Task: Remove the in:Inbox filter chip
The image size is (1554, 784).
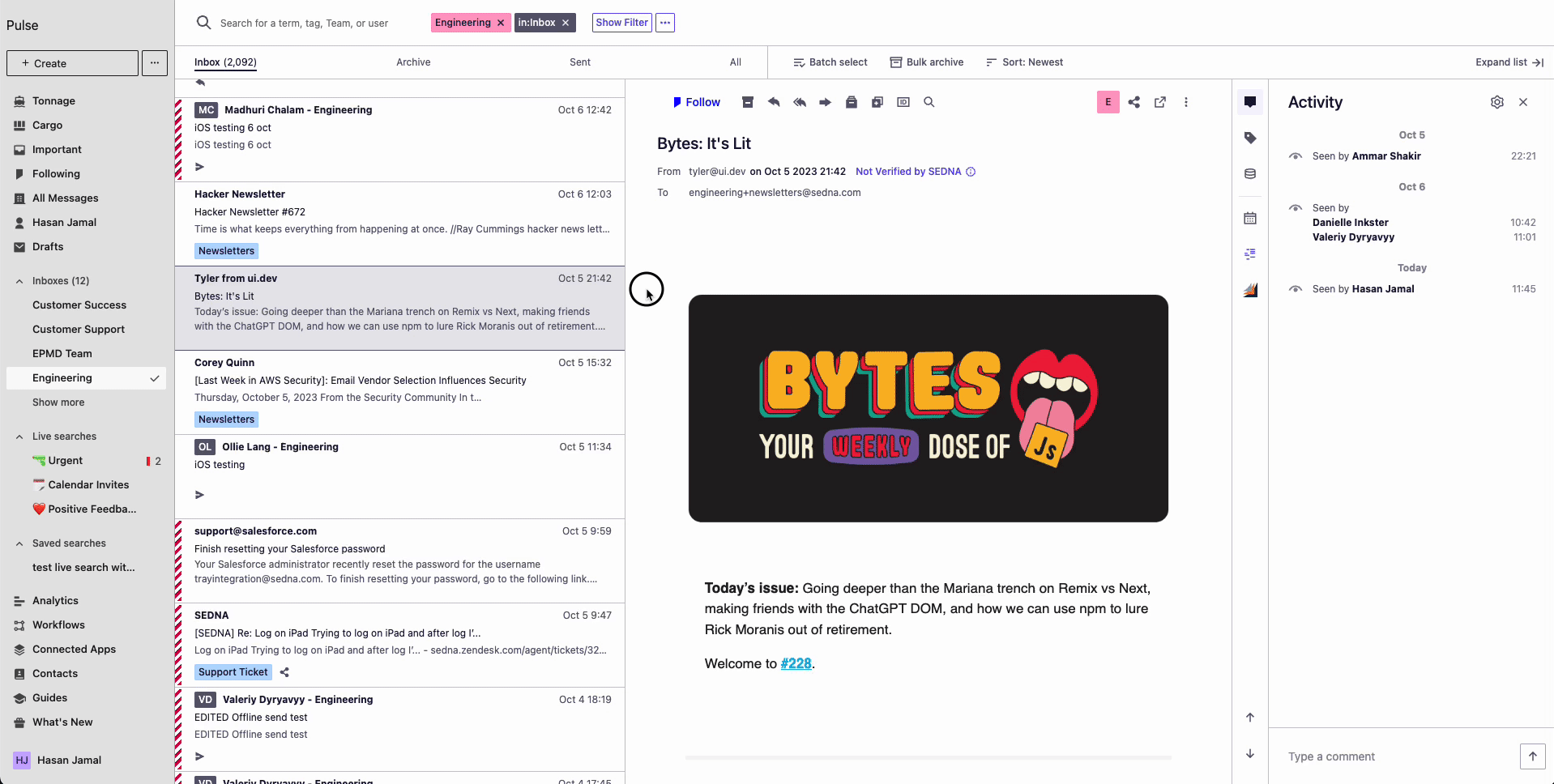Action: [x=566, y=23]
